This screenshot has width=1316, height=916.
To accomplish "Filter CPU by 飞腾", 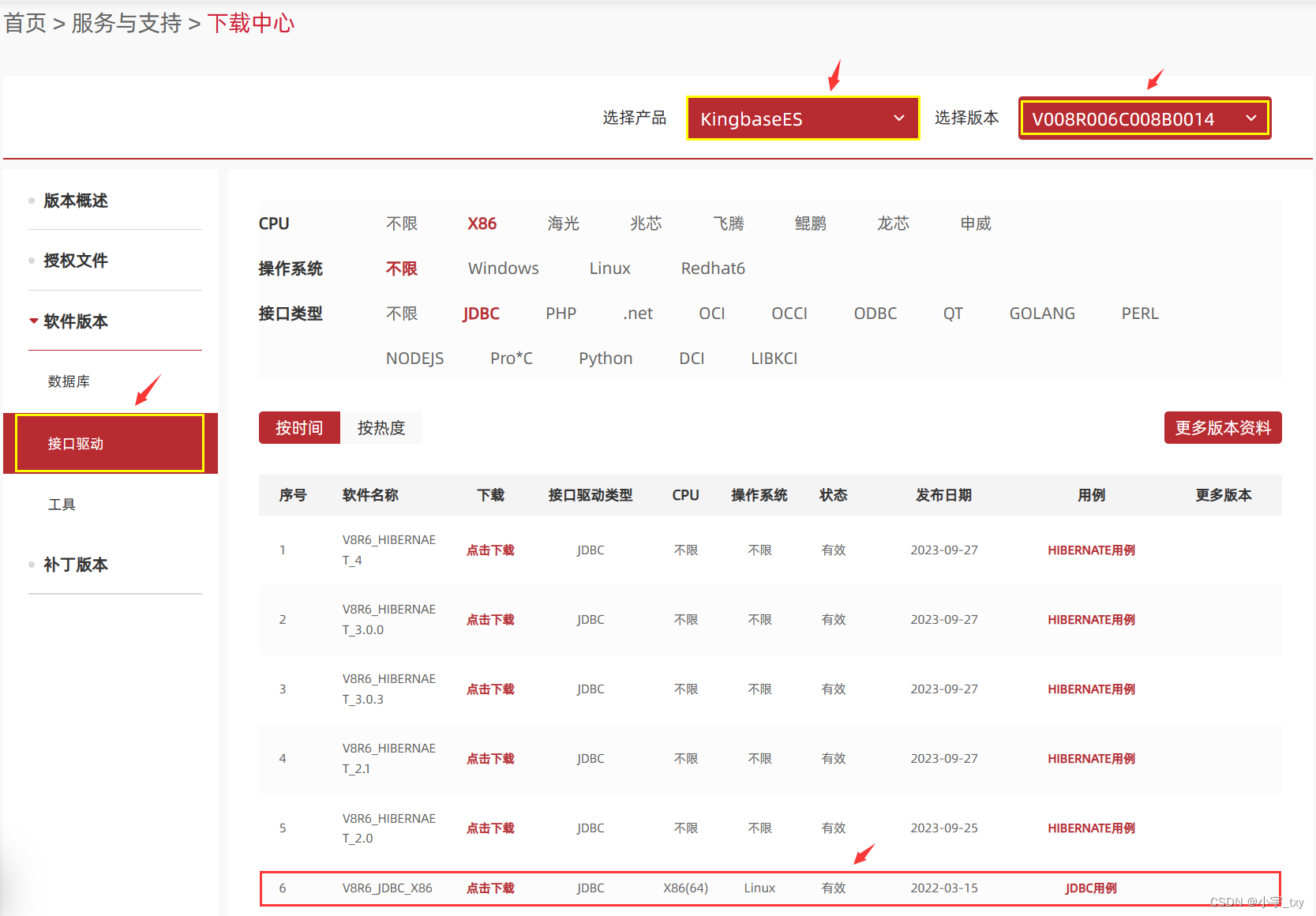I will tap(729, 223).
